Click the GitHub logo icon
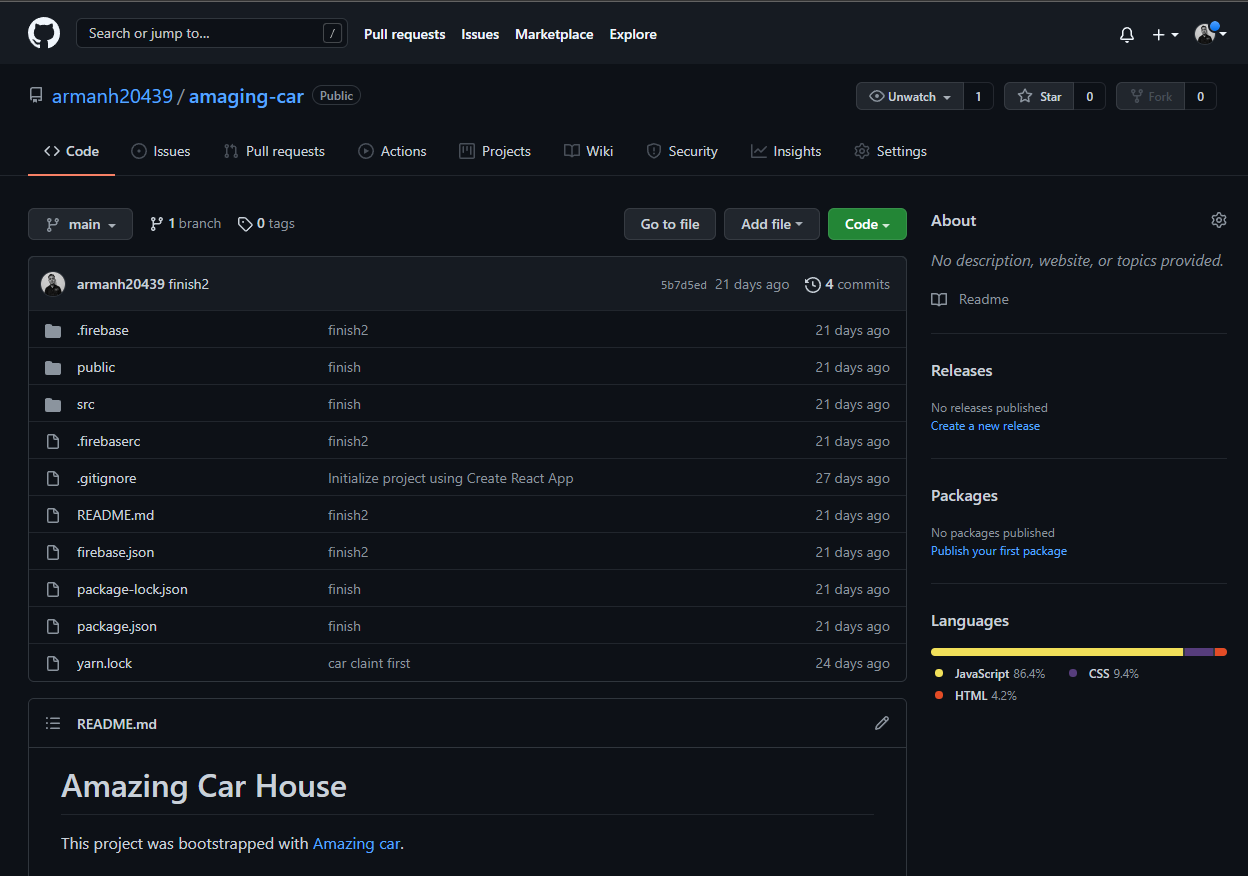The width and height of the screenshot is (1248, 876). (x=44, y=33)
